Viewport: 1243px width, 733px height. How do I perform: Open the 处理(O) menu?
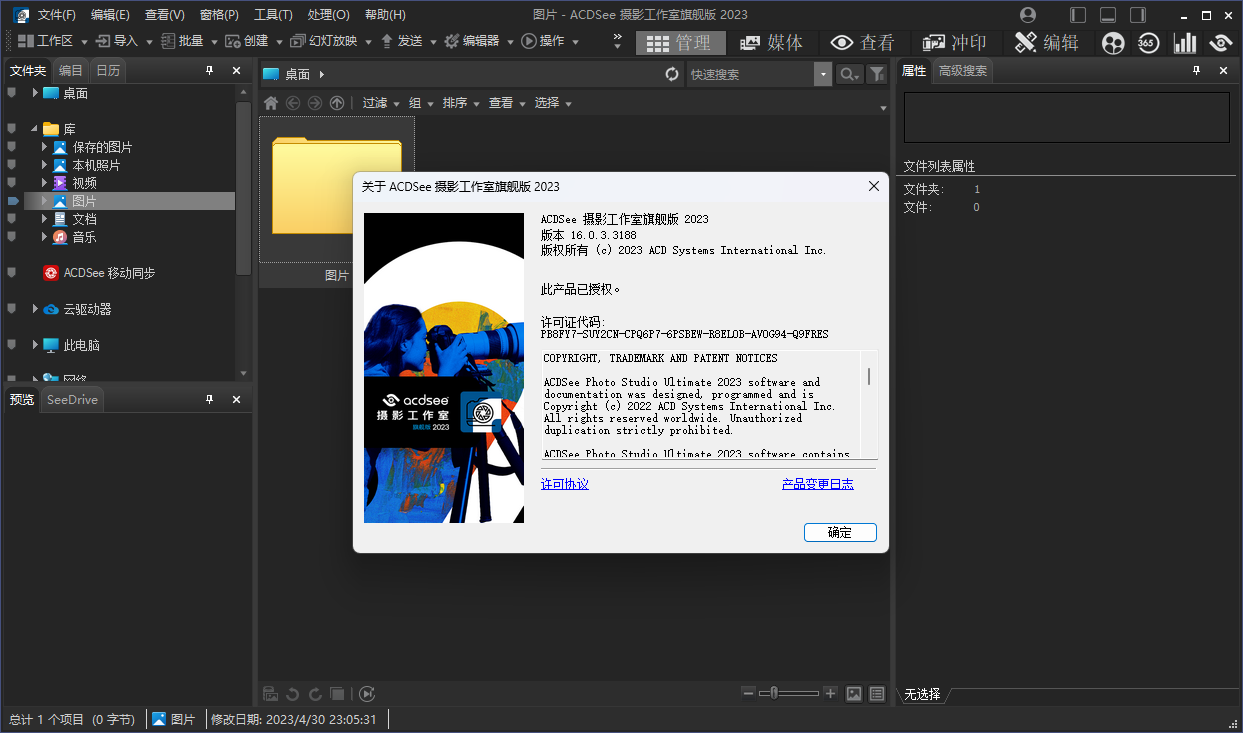328,15
